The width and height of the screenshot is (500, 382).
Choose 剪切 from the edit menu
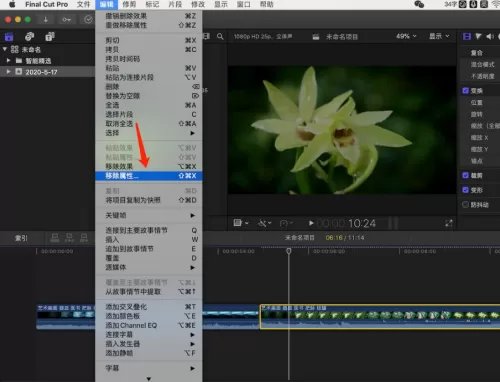[149, 40]
